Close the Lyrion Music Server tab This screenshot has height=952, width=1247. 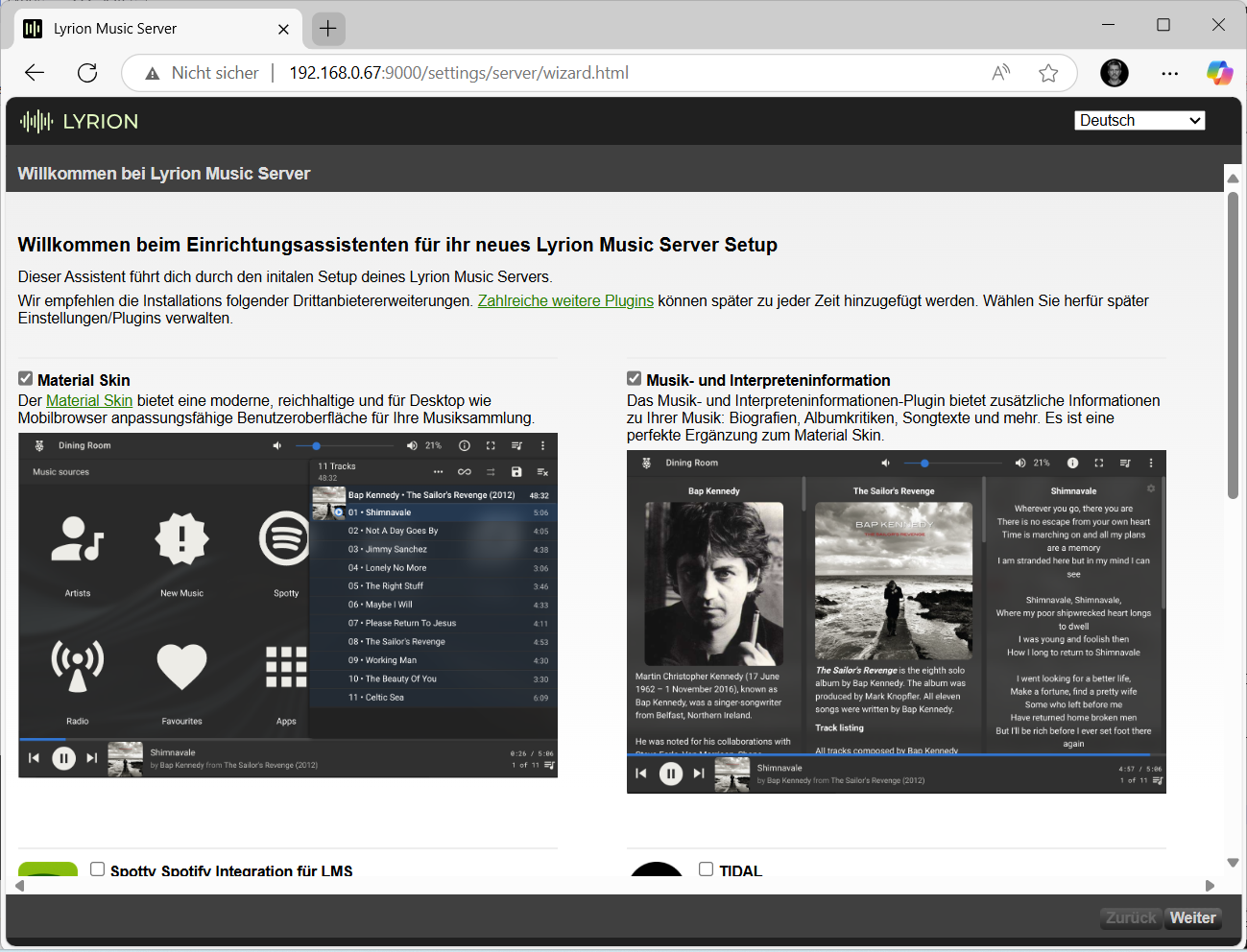click(283, 29)
